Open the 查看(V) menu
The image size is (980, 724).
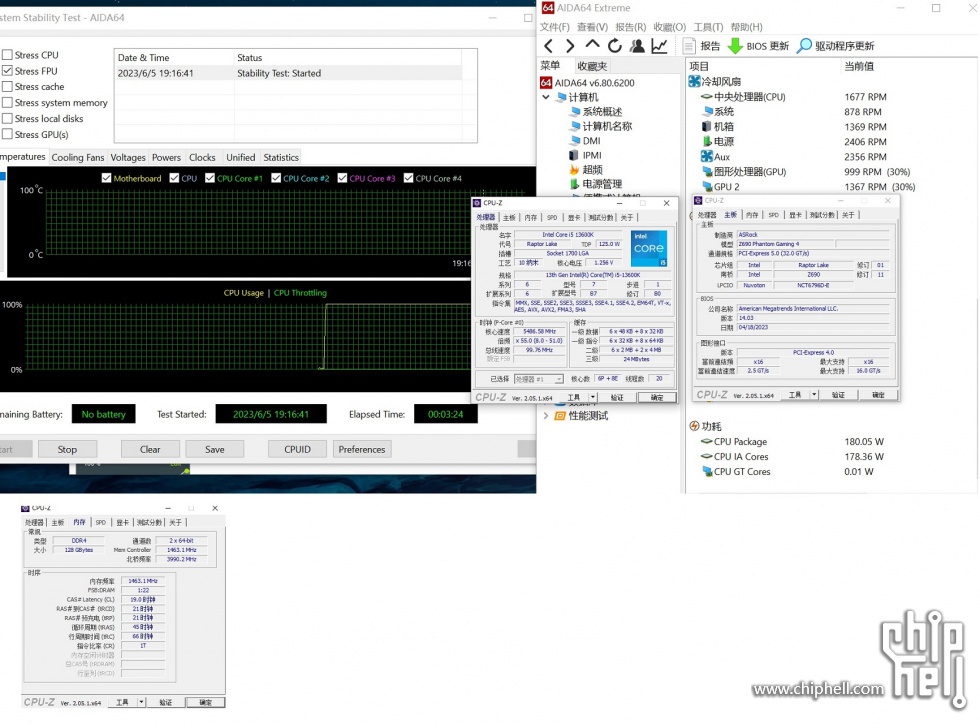592,27
